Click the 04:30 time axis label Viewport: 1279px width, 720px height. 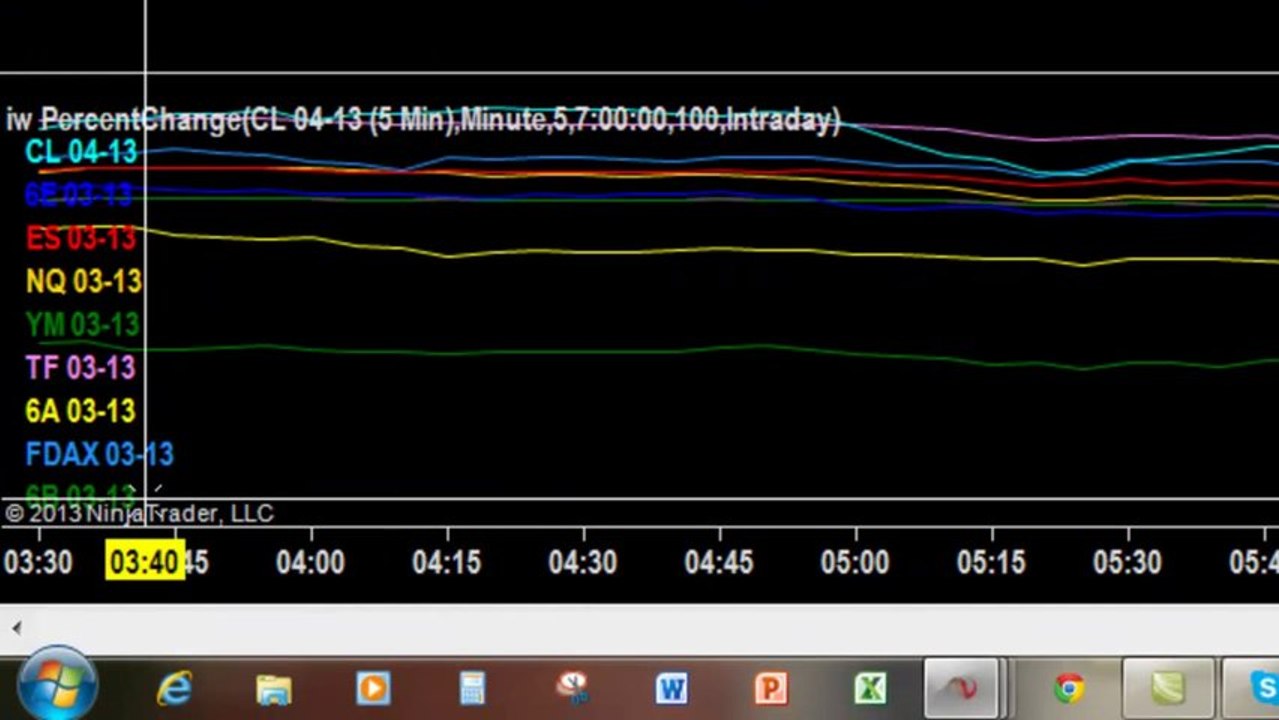point(582,562)
